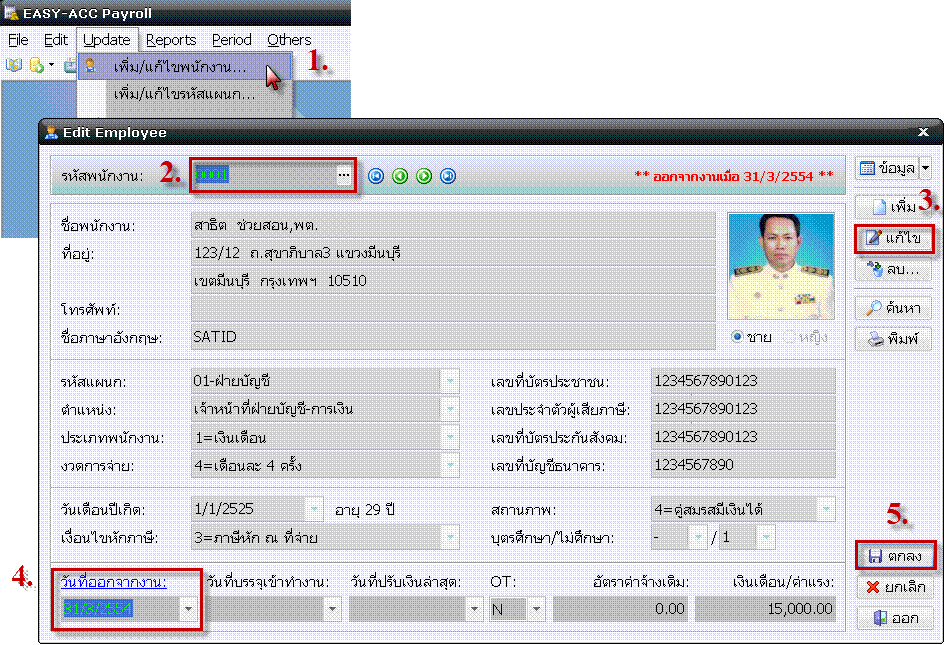Go to next employee record arrow
The image size is (944, 645).
(x=424, y=176)
